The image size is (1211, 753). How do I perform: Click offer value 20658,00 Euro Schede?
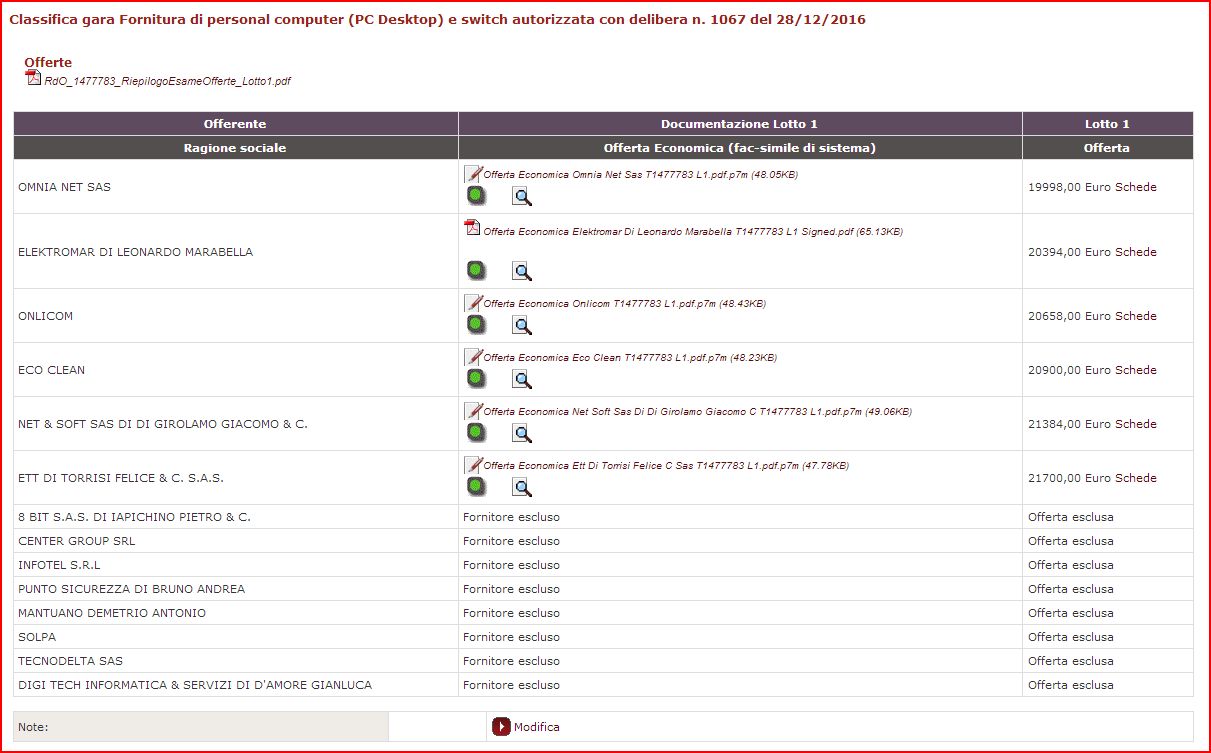coord(1092,316)
